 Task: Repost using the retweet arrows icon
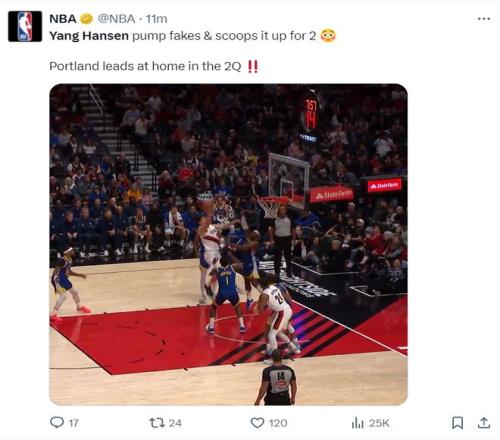point(157,423)
